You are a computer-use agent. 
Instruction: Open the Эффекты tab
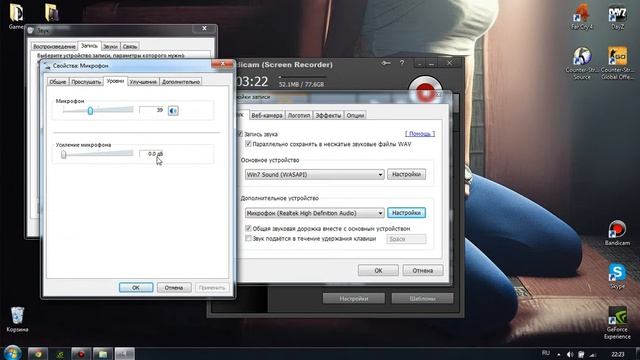coord(328,115)
